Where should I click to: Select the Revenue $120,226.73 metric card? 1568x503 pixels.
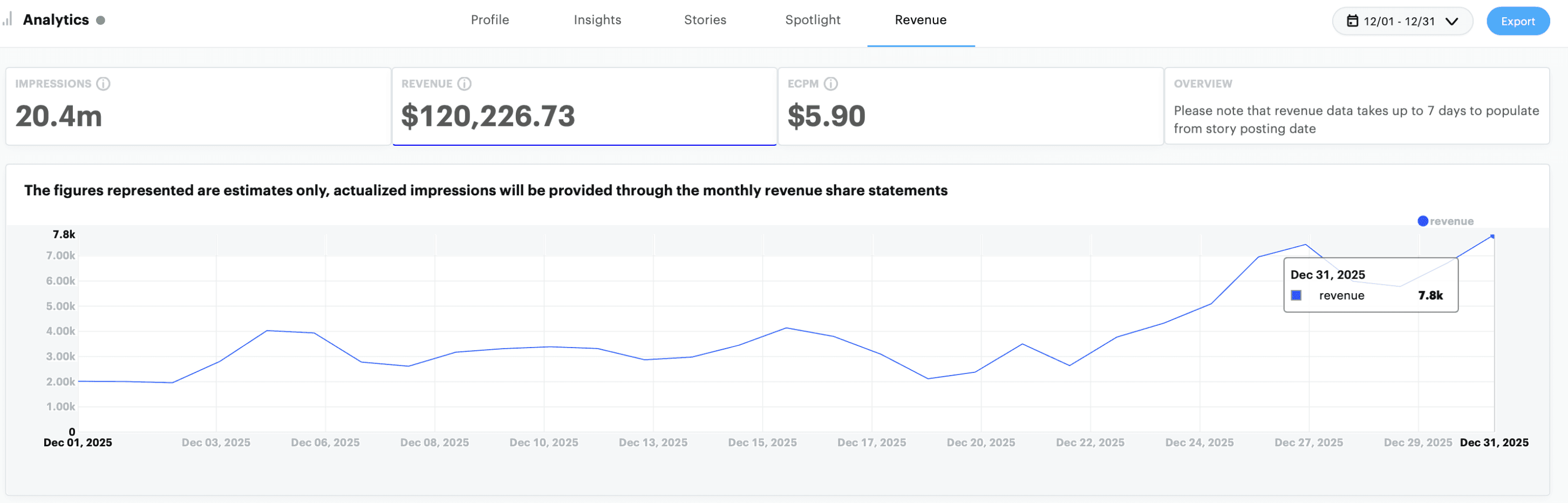[x=584, y=106]
